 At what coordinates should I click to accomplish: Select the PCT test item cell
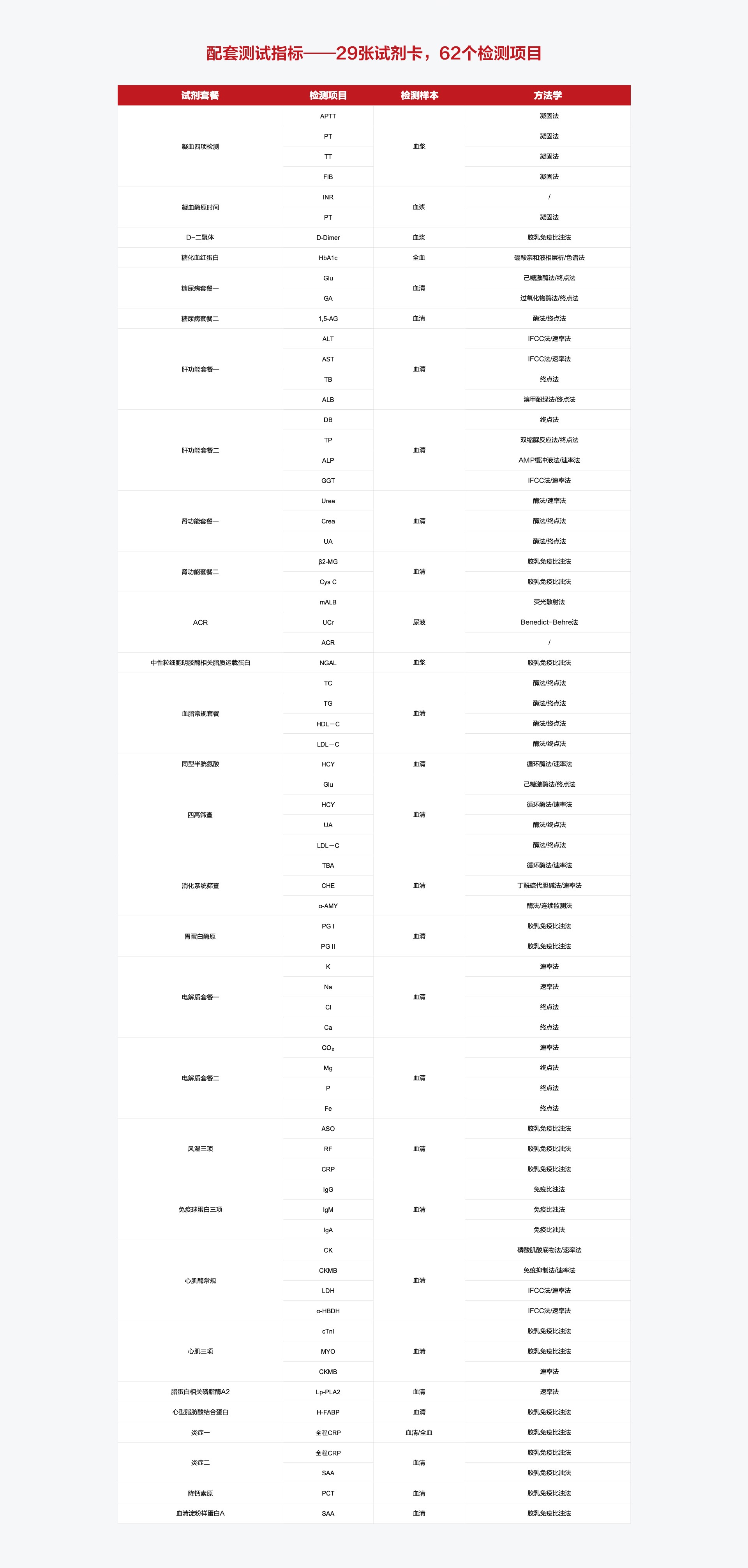328,1493
